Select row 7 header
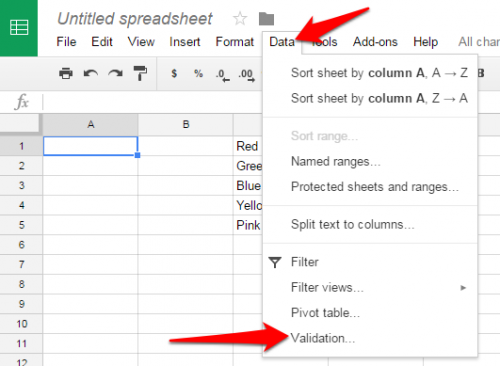 pyautogui.click(x=21, y=265)
